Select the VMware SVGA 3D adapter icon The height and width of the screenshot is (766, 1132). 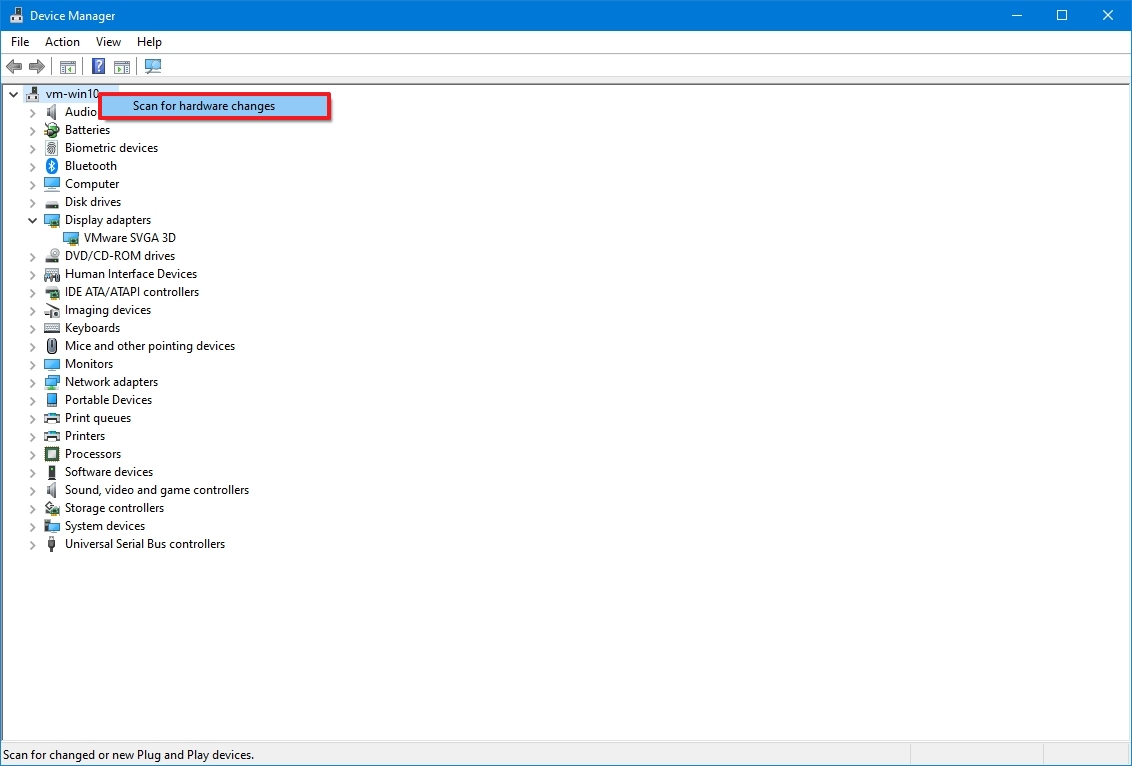pos(70,238)
